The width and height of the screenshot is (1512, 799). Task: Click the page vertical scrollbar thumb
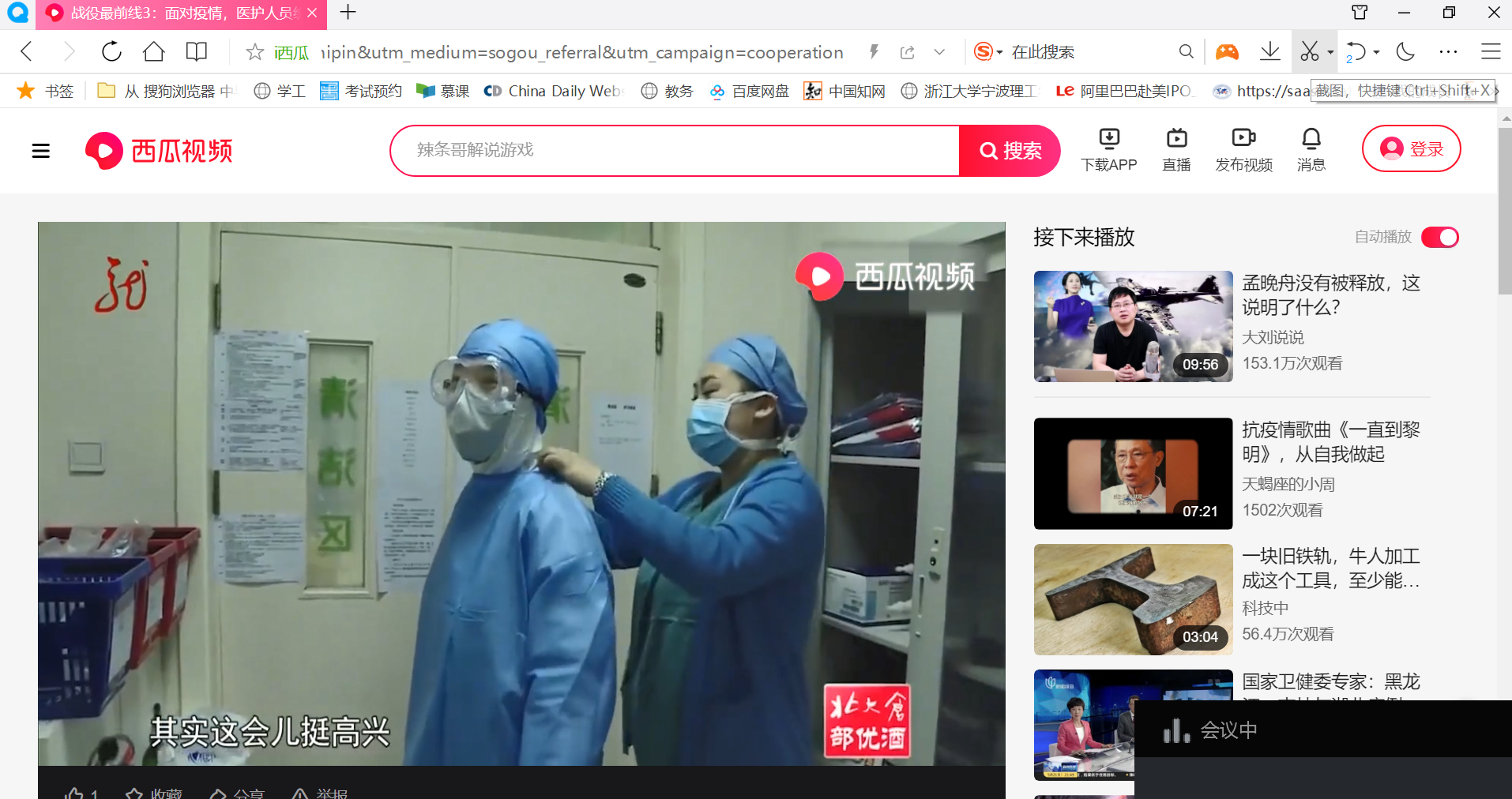click(1505, 209)
